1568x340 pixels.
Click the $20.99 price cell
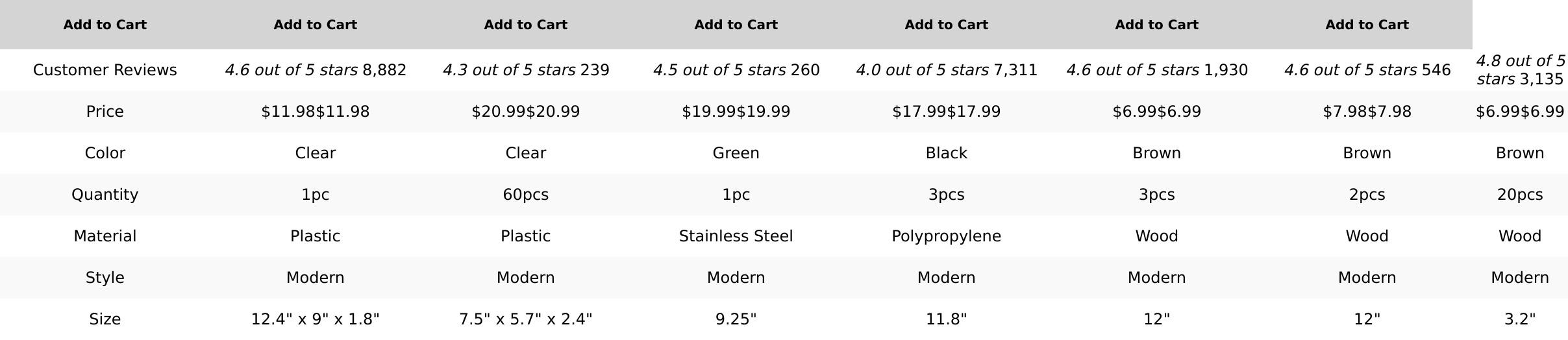tap(526, 112)
